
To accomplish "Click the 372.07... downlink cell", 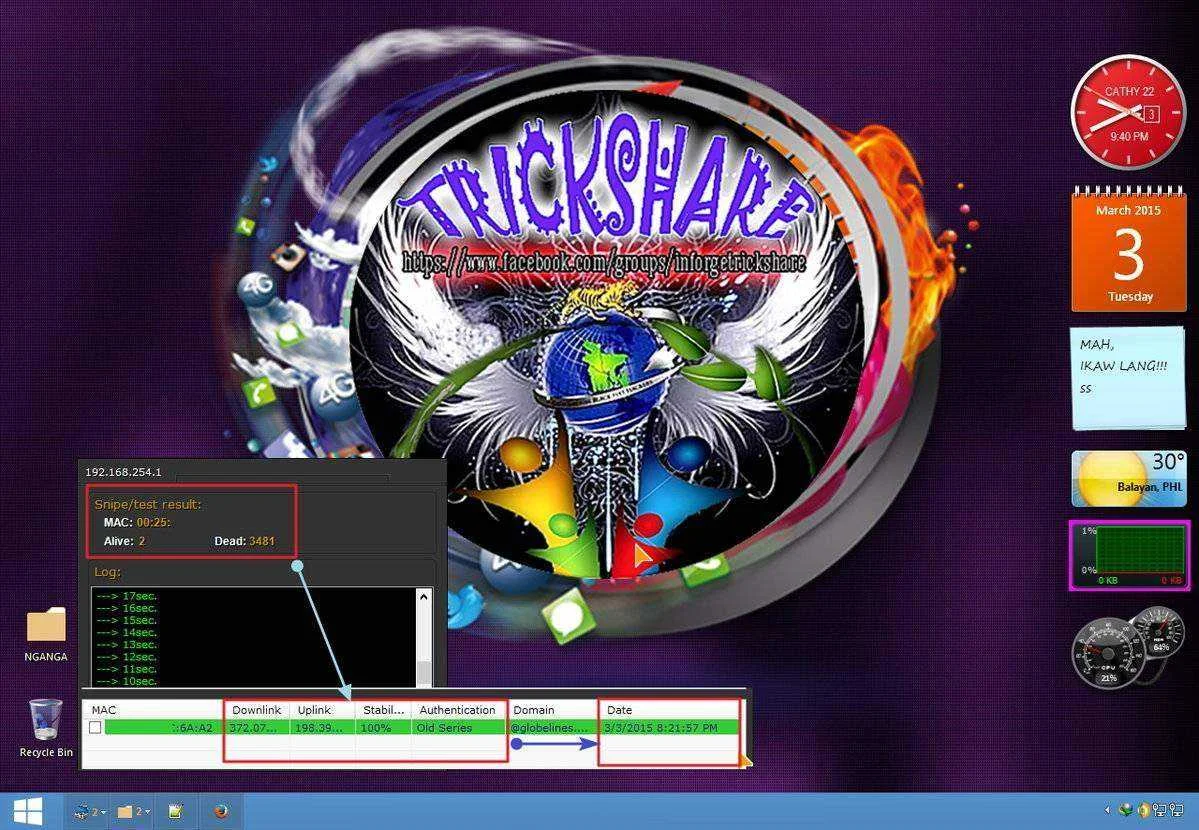I will [257, 727].
